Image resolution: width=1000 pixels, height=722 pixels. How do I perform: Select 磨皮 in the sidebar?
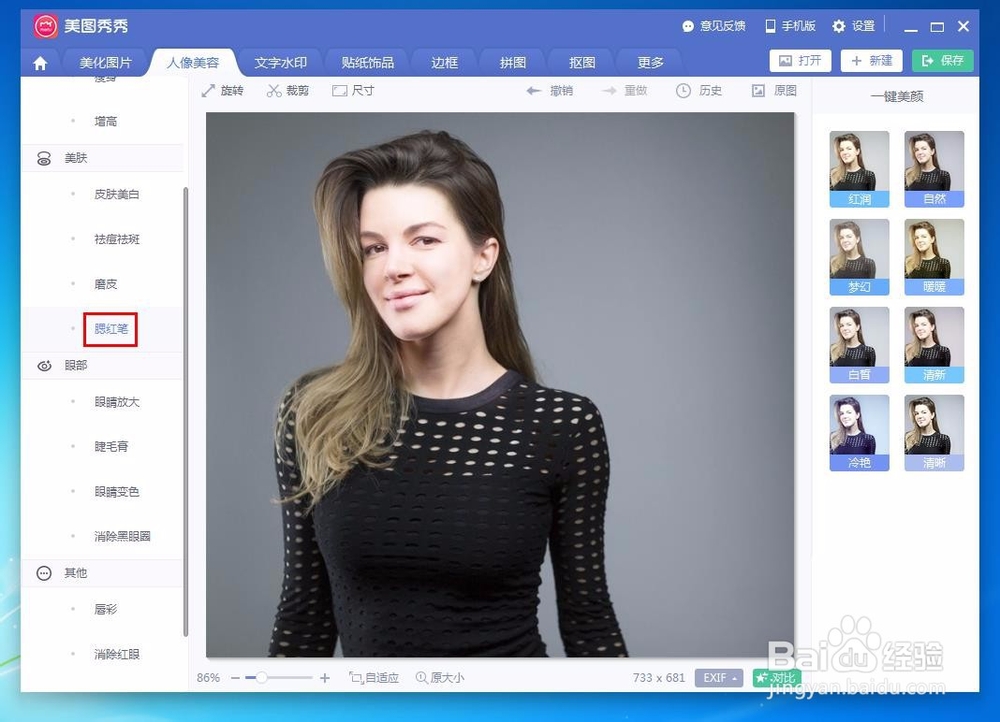(105, 284)
